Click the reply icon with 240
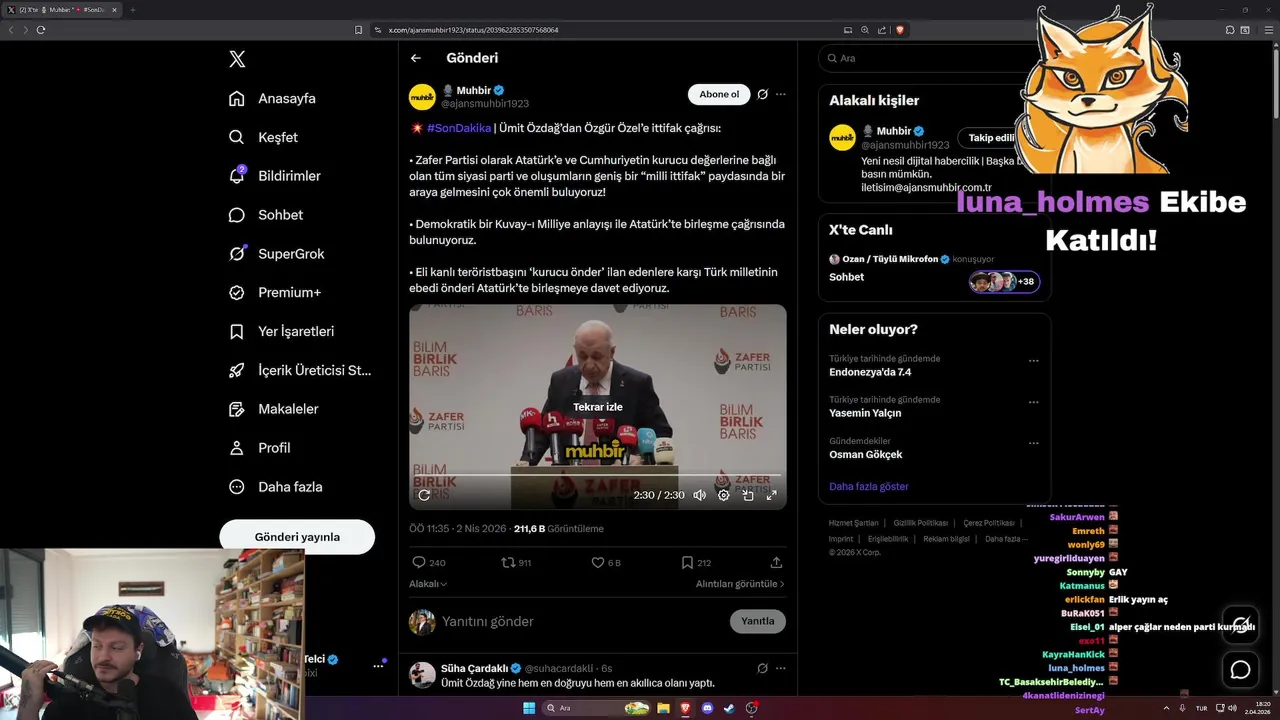This screenshot has height=720, width=1280. click(x=429, y=563)
